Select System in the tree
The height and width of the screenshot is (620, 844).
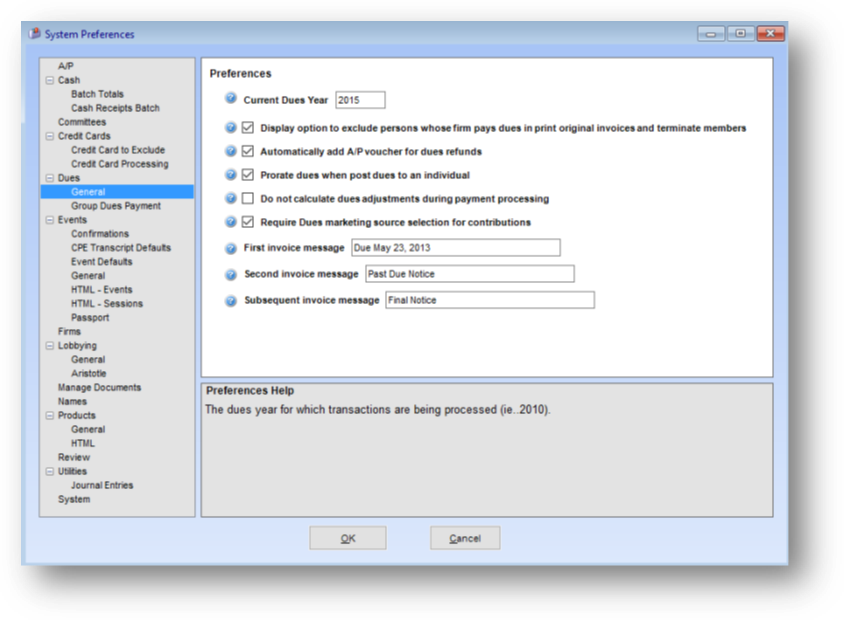tap(74, 500)
